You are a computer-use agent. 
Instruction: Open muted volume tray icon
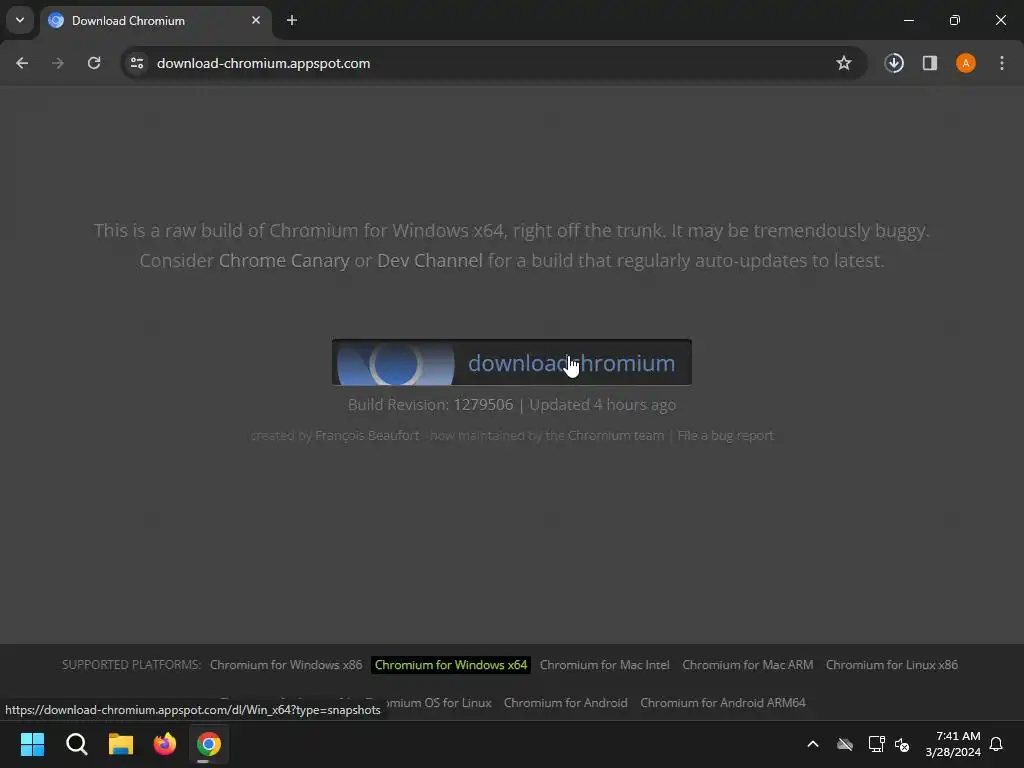click(x=903, y=744)
